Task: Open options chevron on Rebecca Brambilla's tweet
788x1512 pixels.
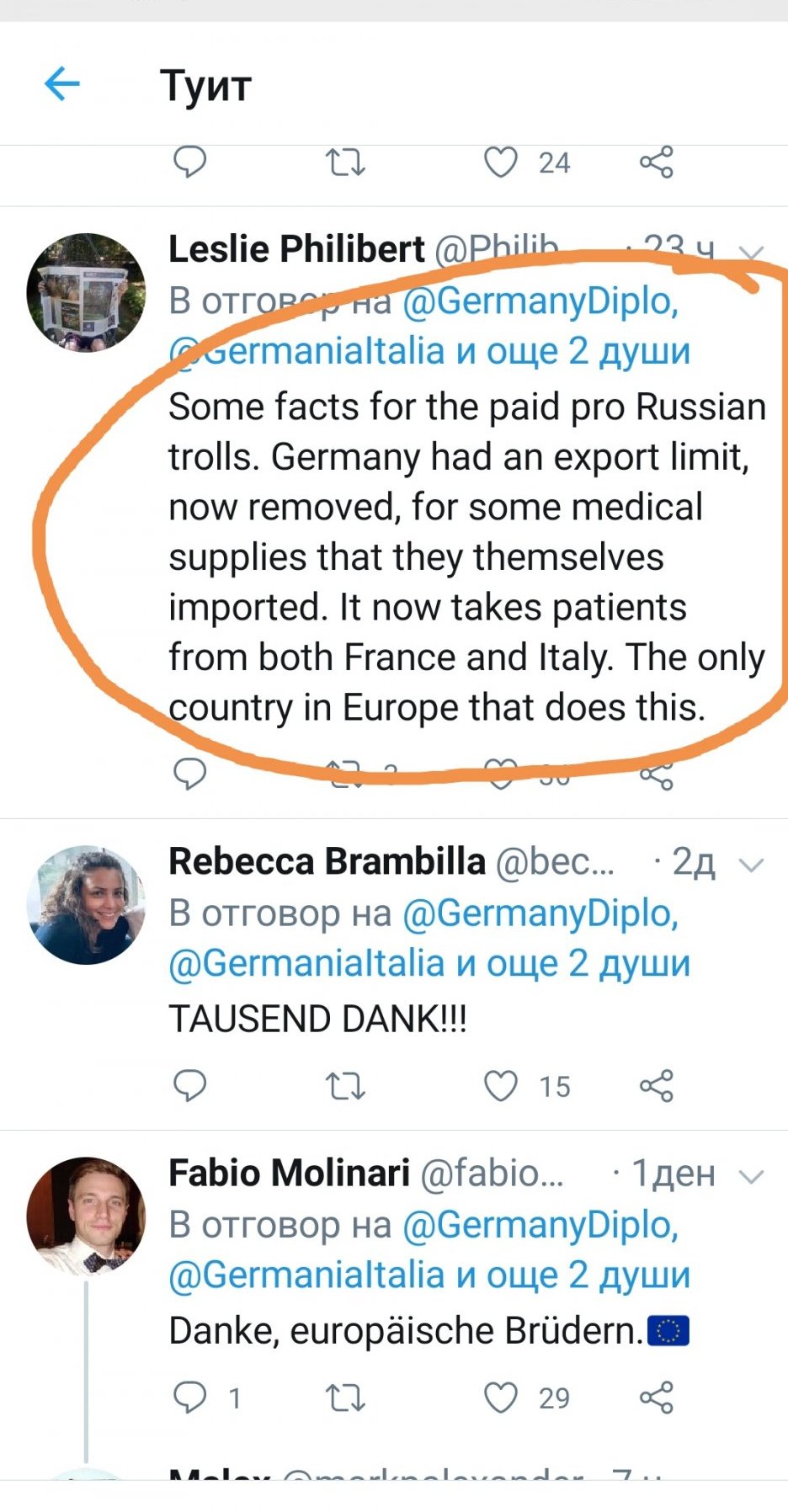Action: [x=750, y=865]
